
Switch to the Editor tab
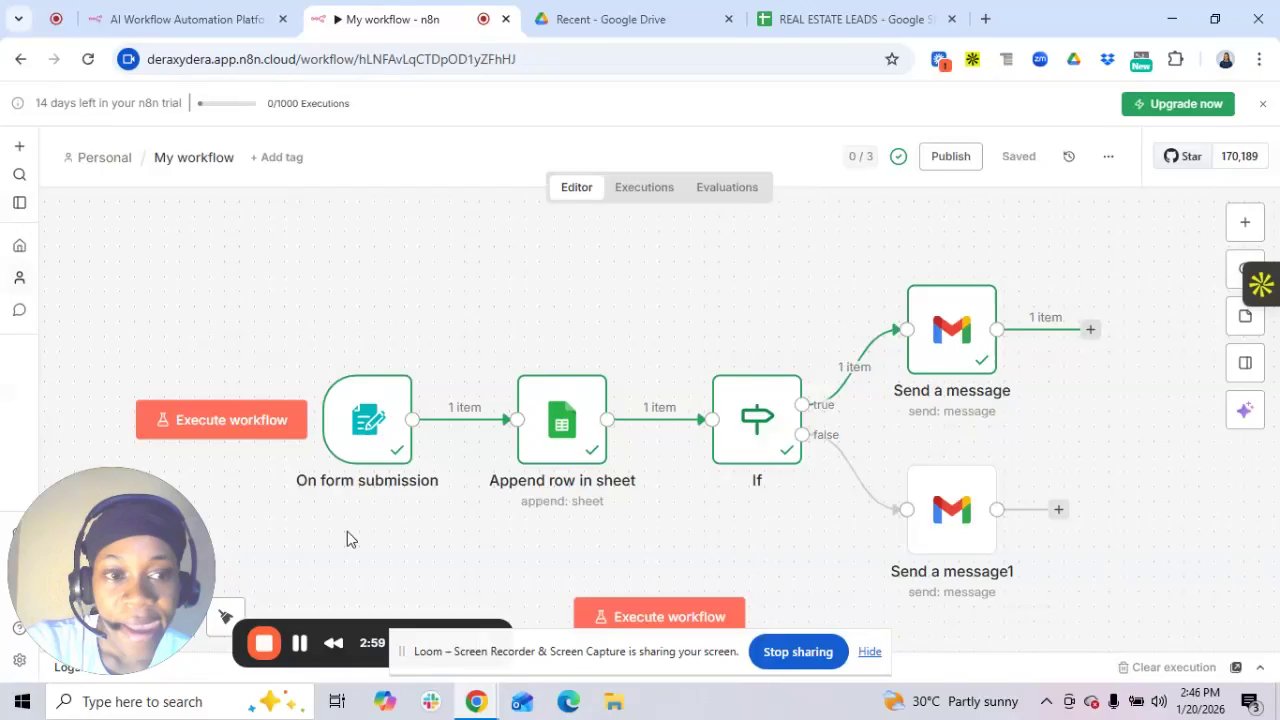[x=576, y=187]
